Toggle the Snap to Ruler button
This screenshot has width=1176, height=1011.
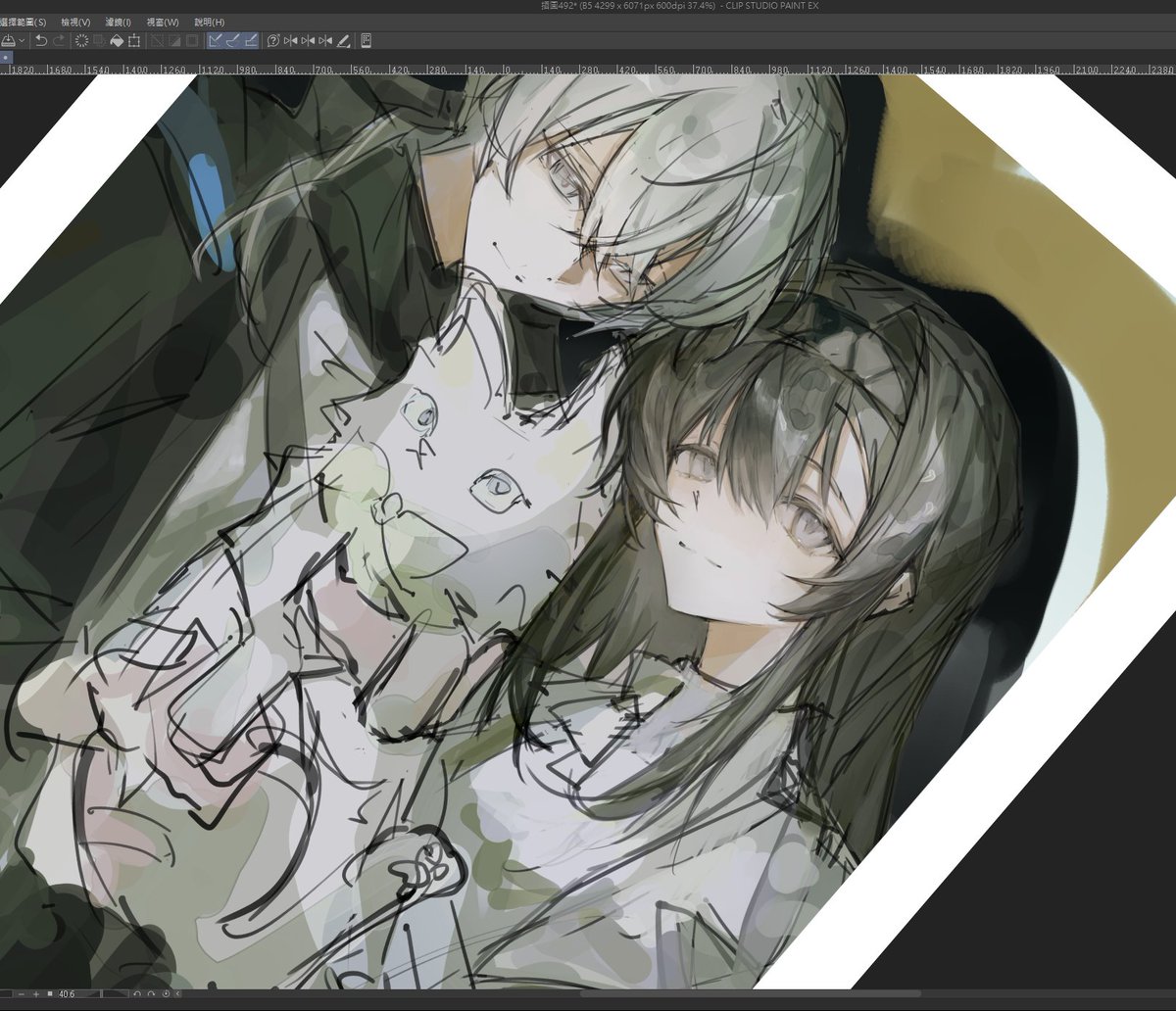point(216,40)
